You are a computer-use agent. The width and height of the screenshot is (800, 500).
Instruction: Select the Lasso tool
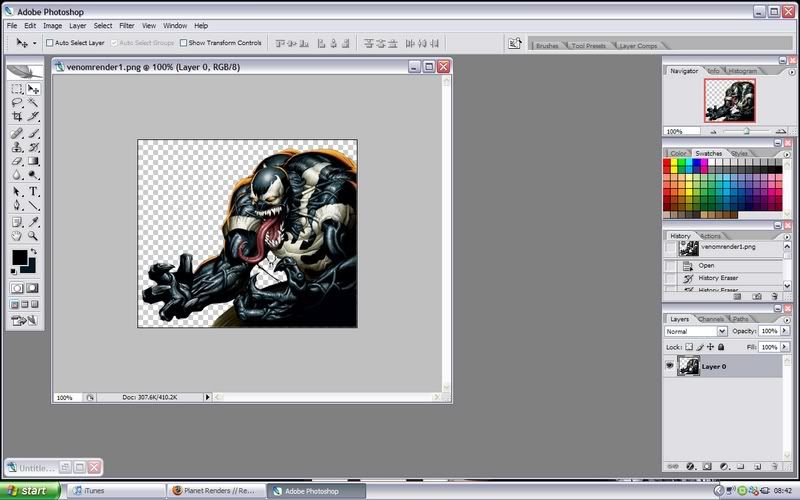pos(17,103)
